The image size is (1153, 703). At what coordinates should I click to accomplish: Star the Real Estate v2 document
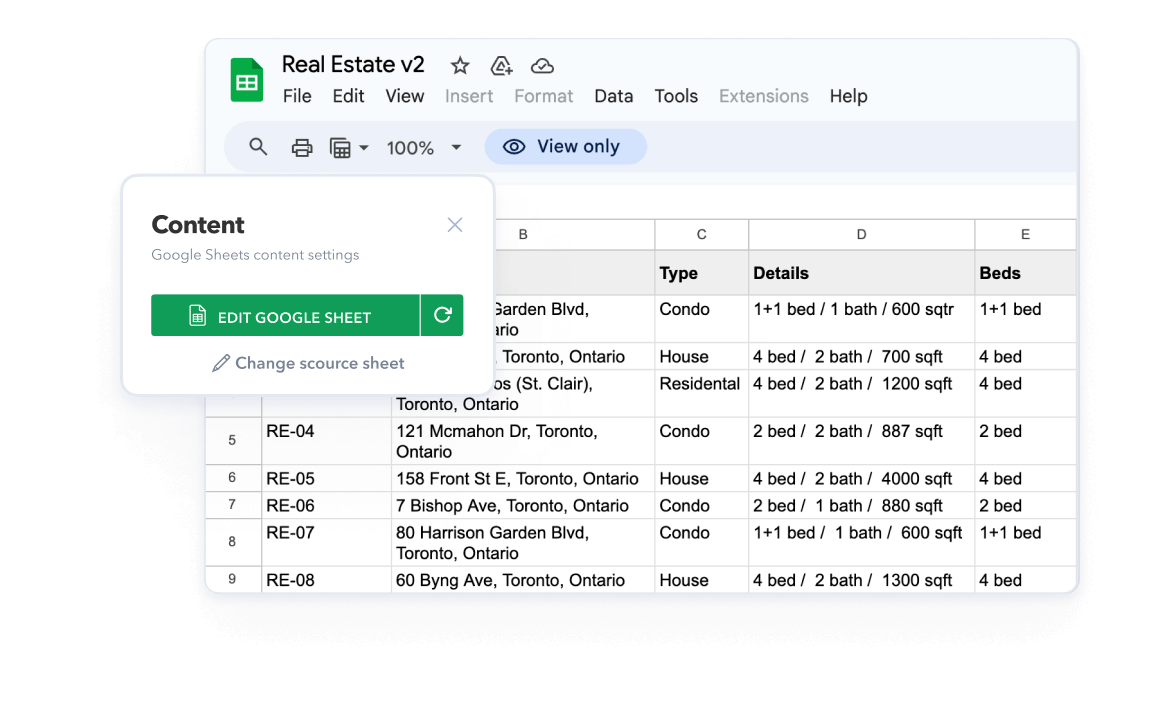pos(460,66)
